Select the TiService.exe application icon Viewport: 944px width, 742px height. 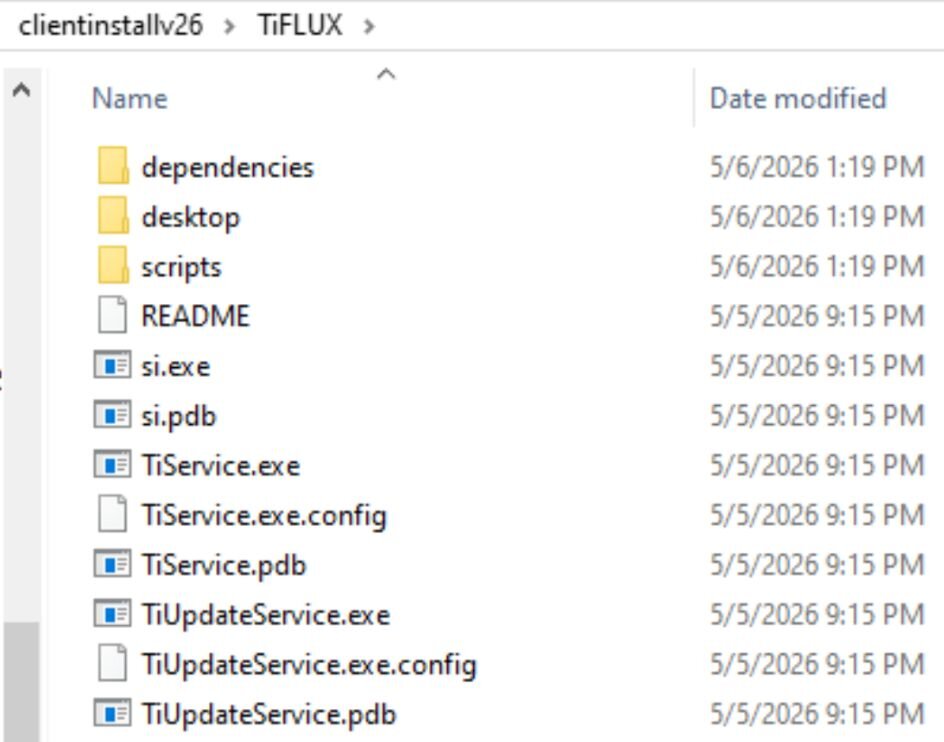click(113, 464)
